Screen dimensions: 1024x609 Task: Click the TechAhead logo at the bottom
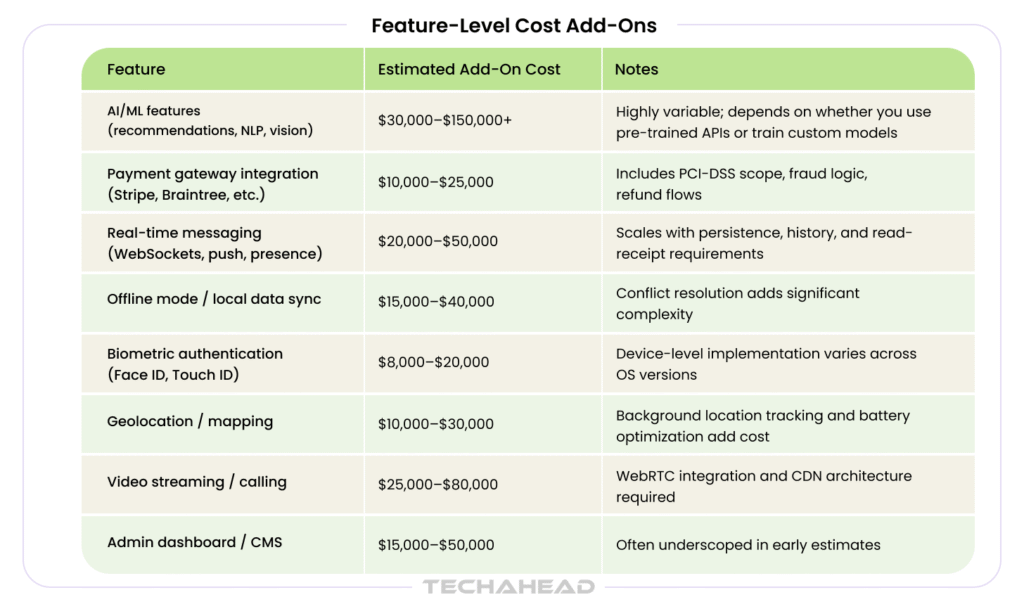point(508,587)
